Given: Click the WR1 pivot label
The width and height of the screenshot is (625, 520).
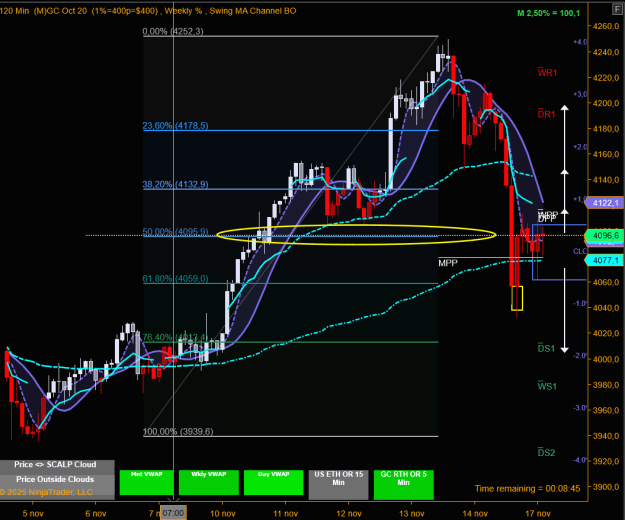Looking at the screenshot, I should [x=547, y=73].
